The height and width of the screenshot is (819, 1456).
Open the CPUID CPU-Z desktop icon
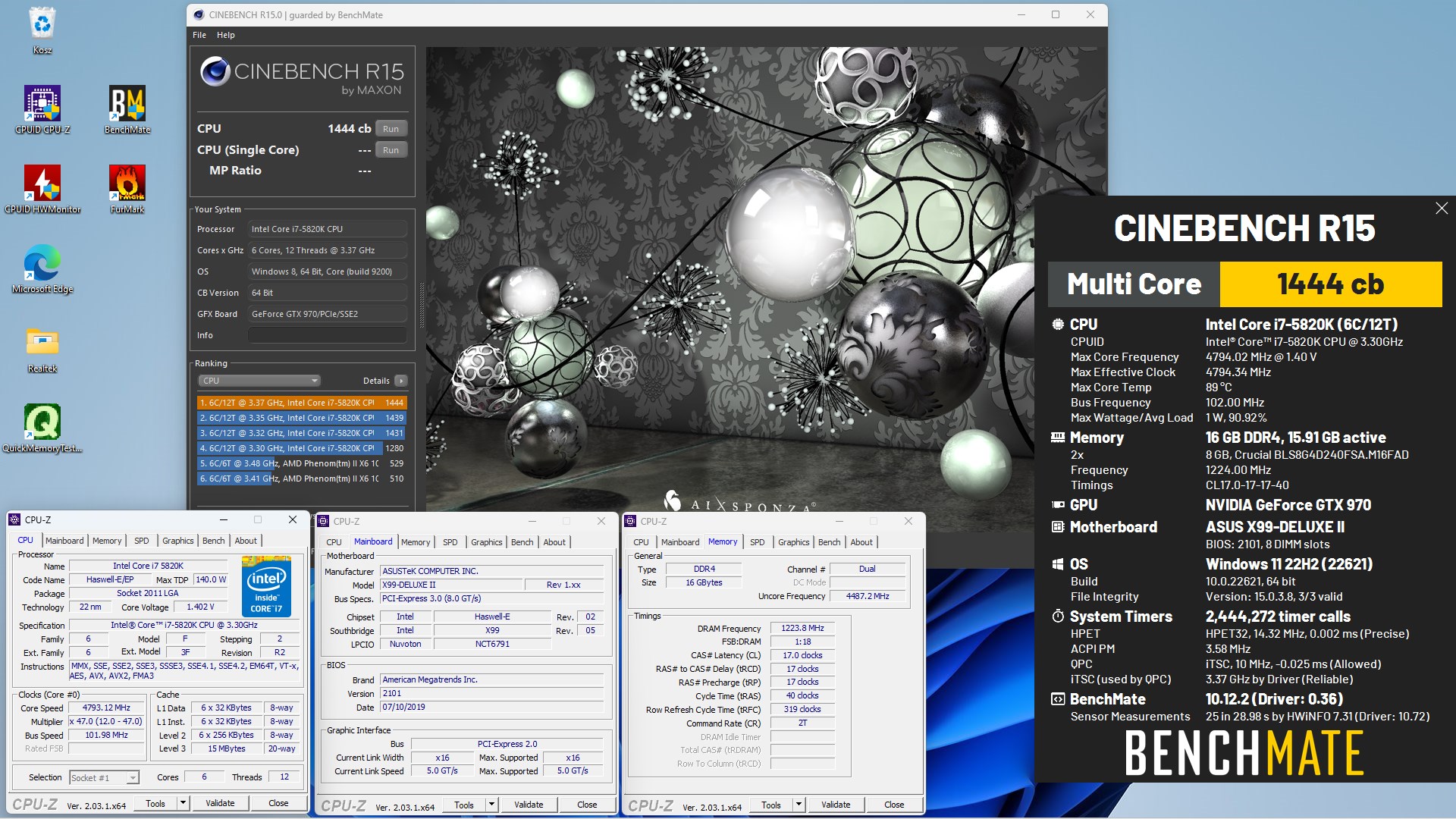42,110
